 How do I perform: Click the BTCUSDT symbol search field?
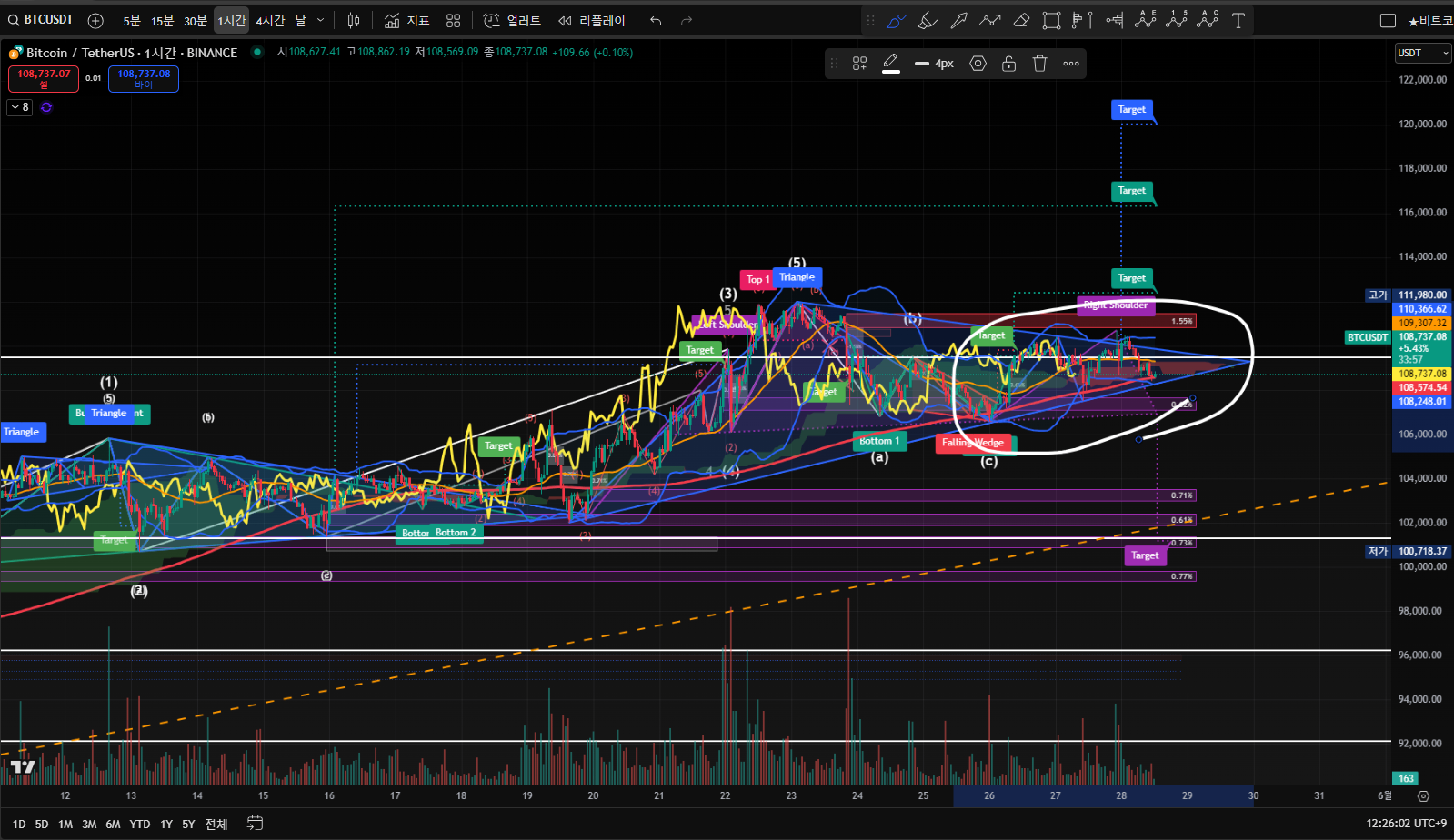(42, 20)
